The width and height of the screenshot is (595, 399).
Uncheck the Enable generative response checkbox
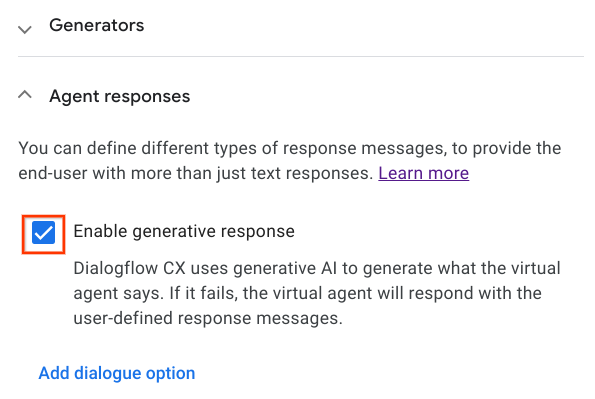tap(43, 232)
